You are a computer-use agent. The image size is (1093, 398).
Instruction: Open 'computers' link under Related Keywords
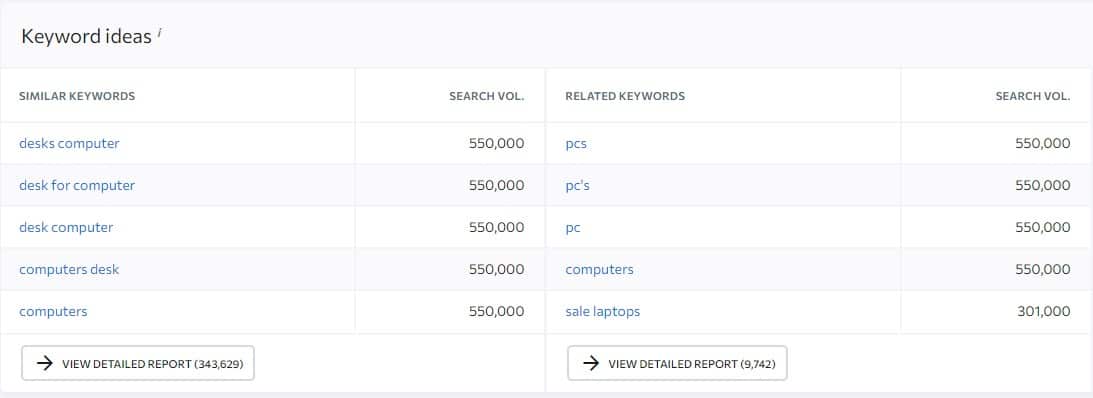point(599,269)
